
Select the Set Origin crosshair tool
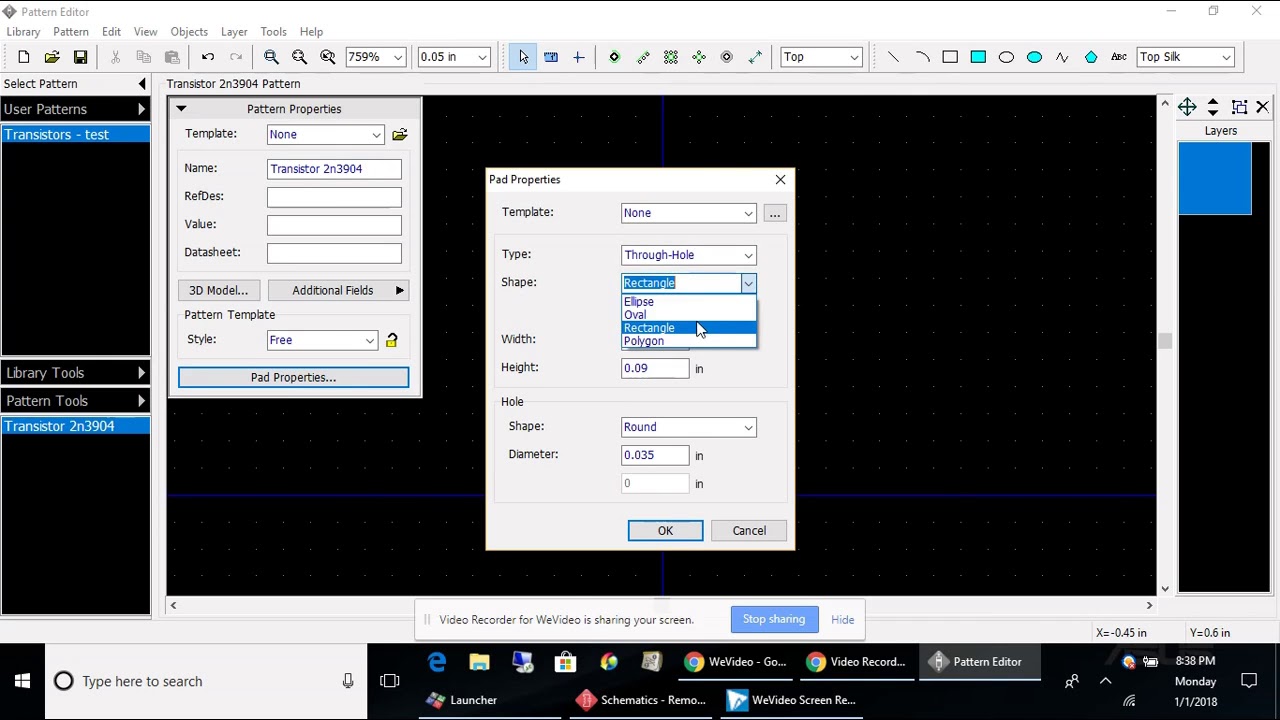coord(578,57)
